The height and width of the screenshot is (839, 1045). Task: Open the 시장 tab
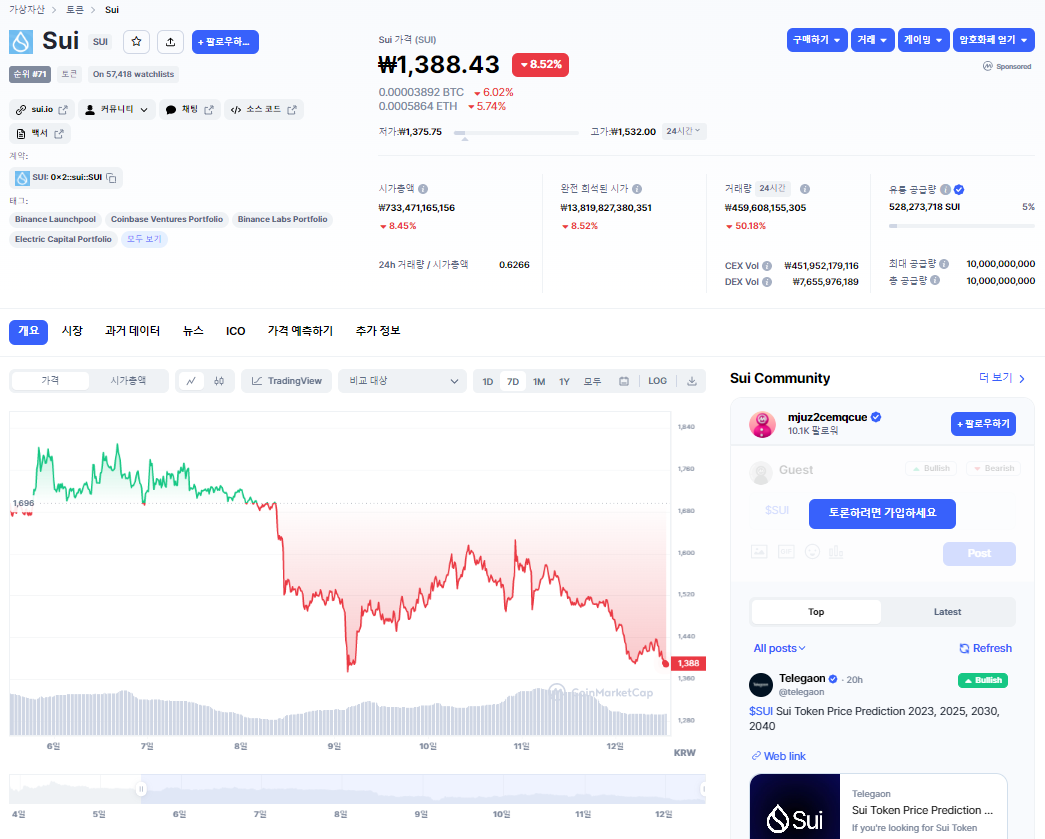click(x=72, y=331)
